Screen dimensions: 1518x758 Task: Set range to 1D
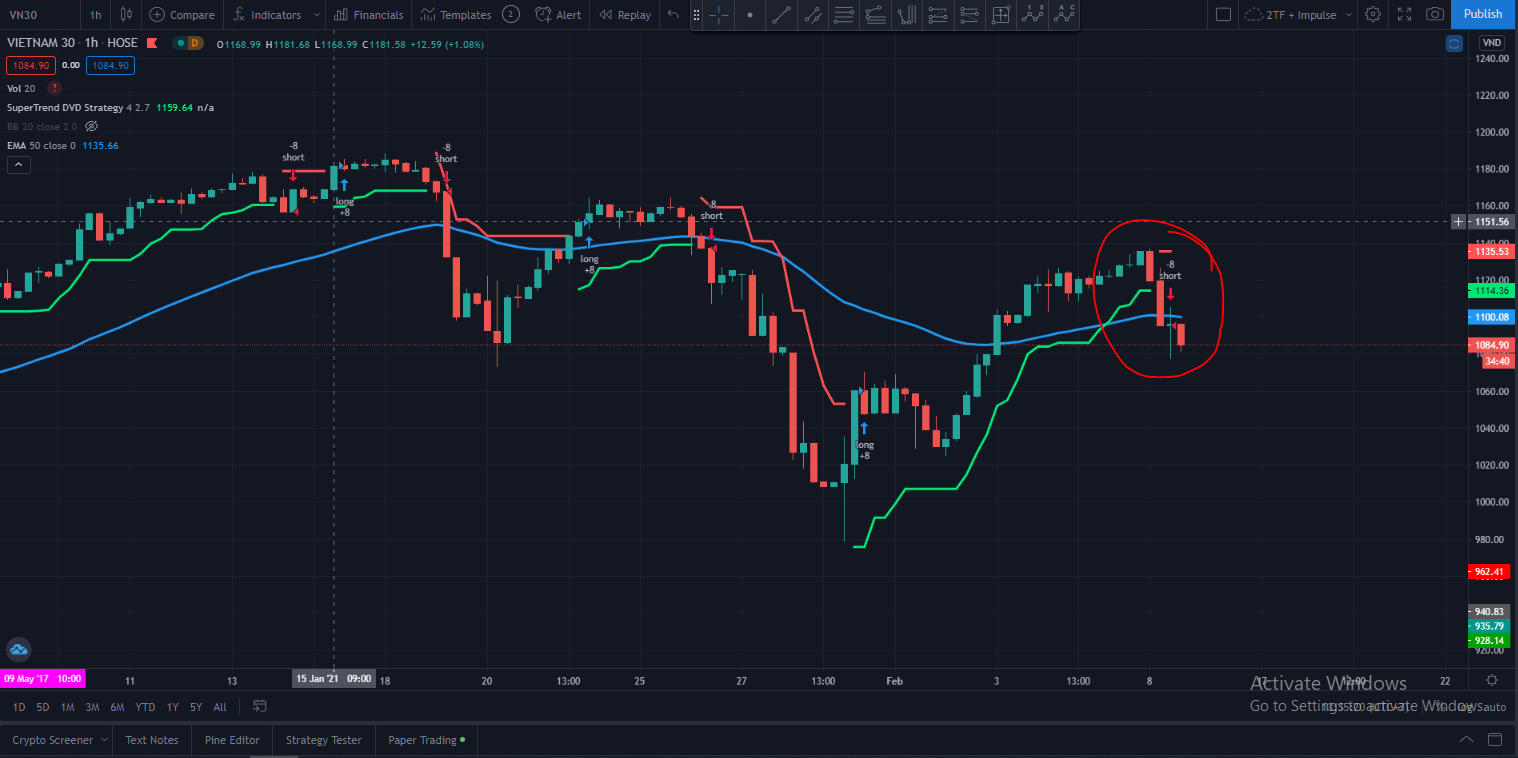[18, 707]
